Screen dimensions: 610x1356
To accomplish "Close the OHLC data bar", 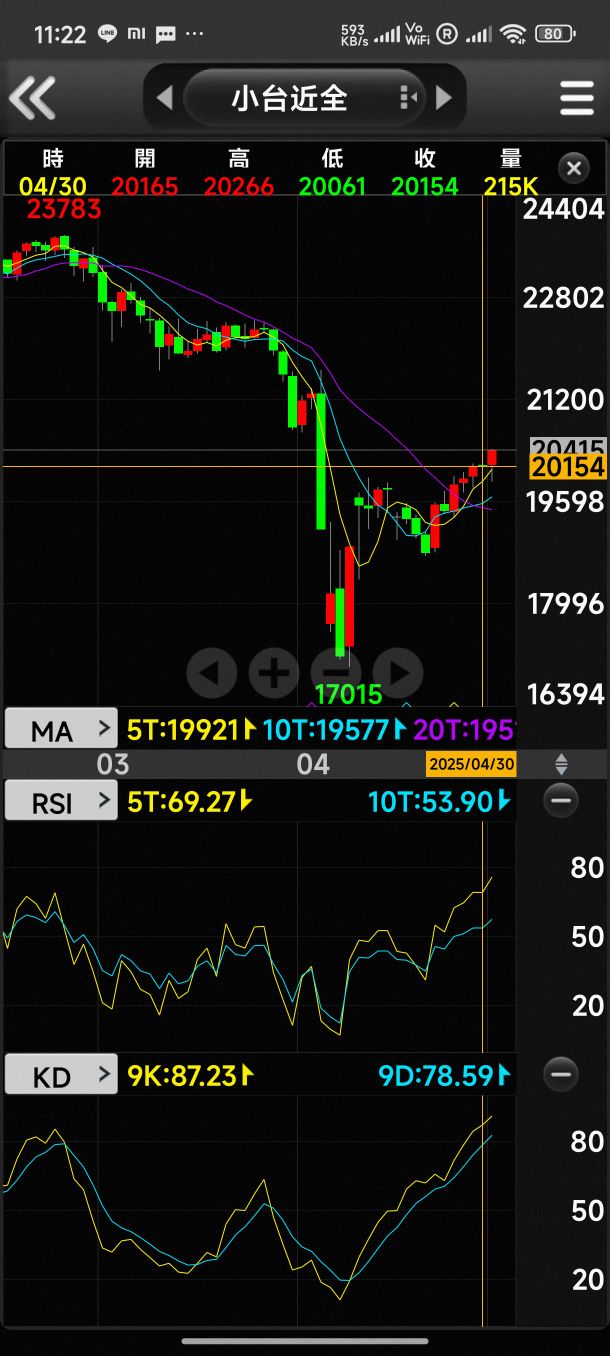I will click(x=573, y=168).
